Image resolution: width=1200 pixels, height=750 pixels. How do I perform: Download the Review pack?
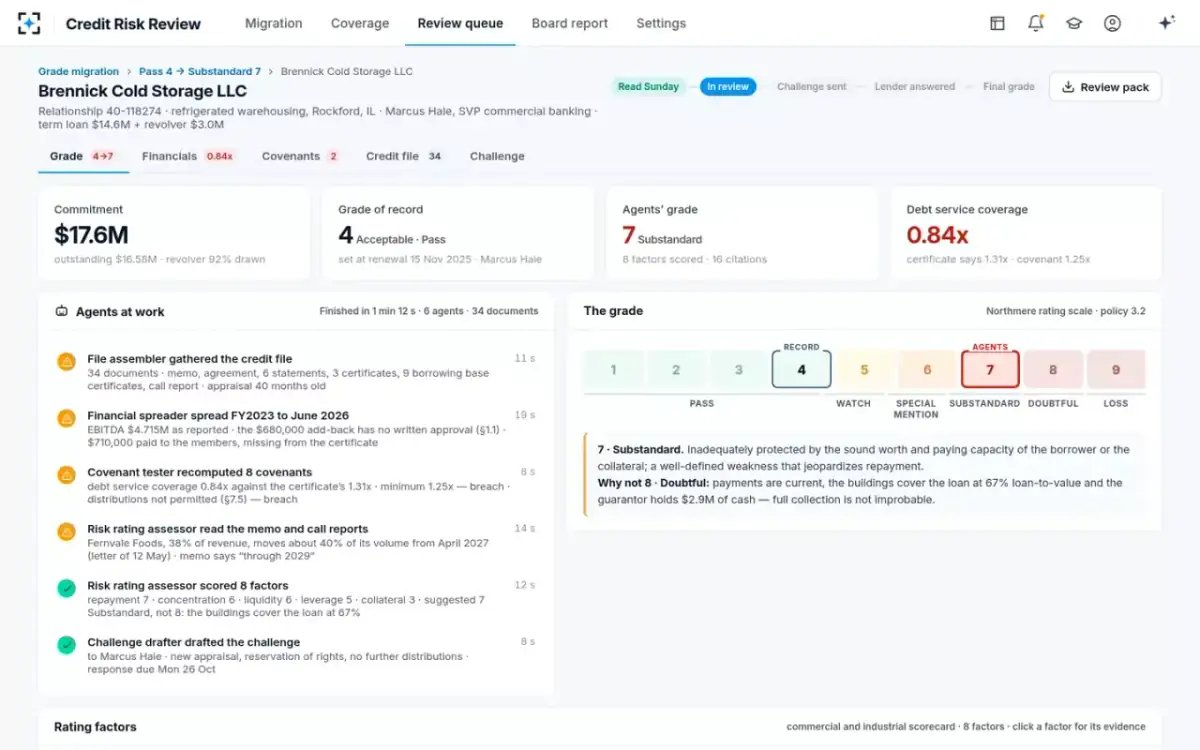coord(1105,87)
